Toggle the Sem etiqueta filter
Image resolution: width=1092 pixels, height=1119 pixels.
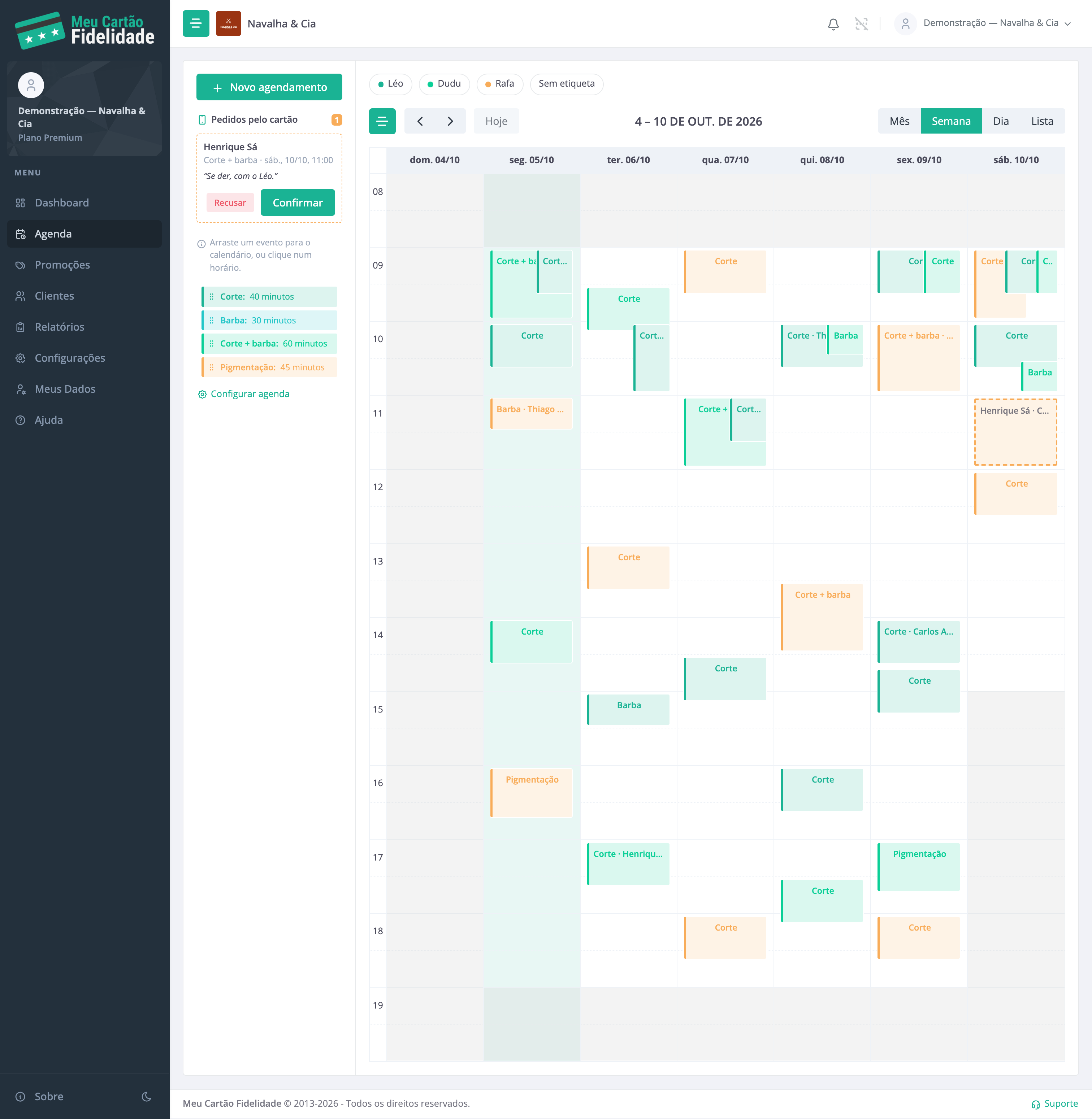(566, 84)
